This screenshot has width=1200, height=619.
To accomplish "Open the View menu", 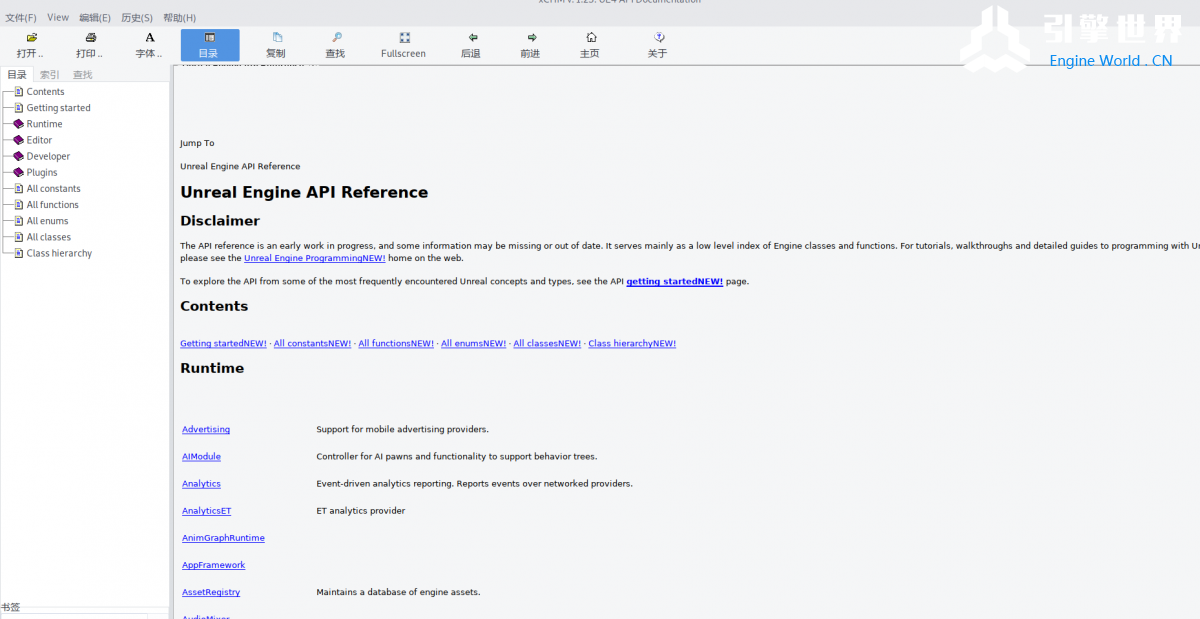I will click(58, 18).
